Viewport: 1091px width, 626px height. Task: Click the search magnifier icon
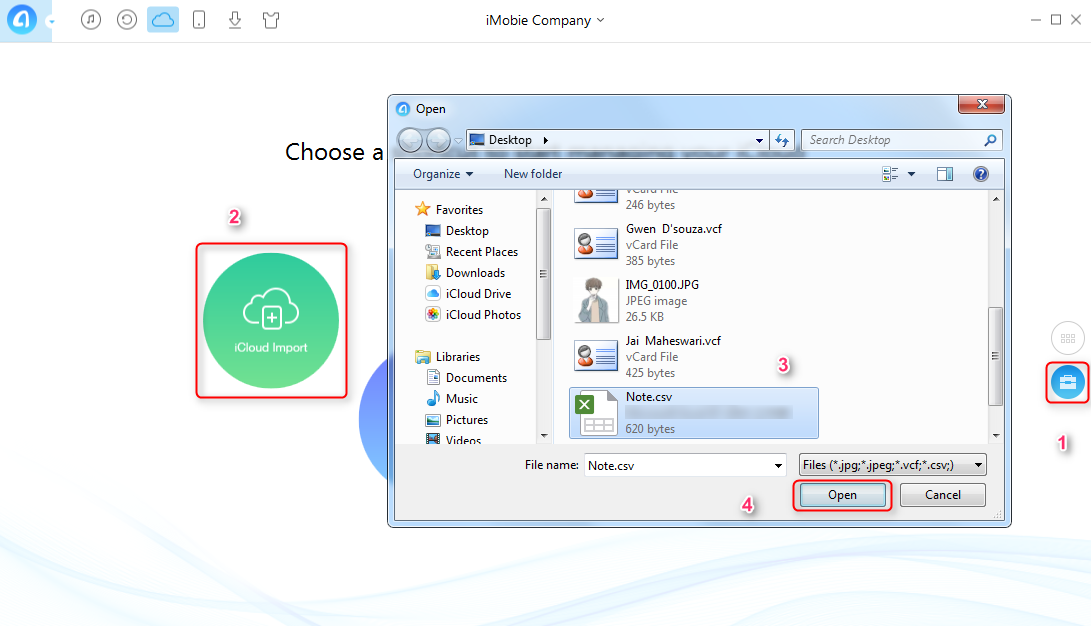point(991,141)
